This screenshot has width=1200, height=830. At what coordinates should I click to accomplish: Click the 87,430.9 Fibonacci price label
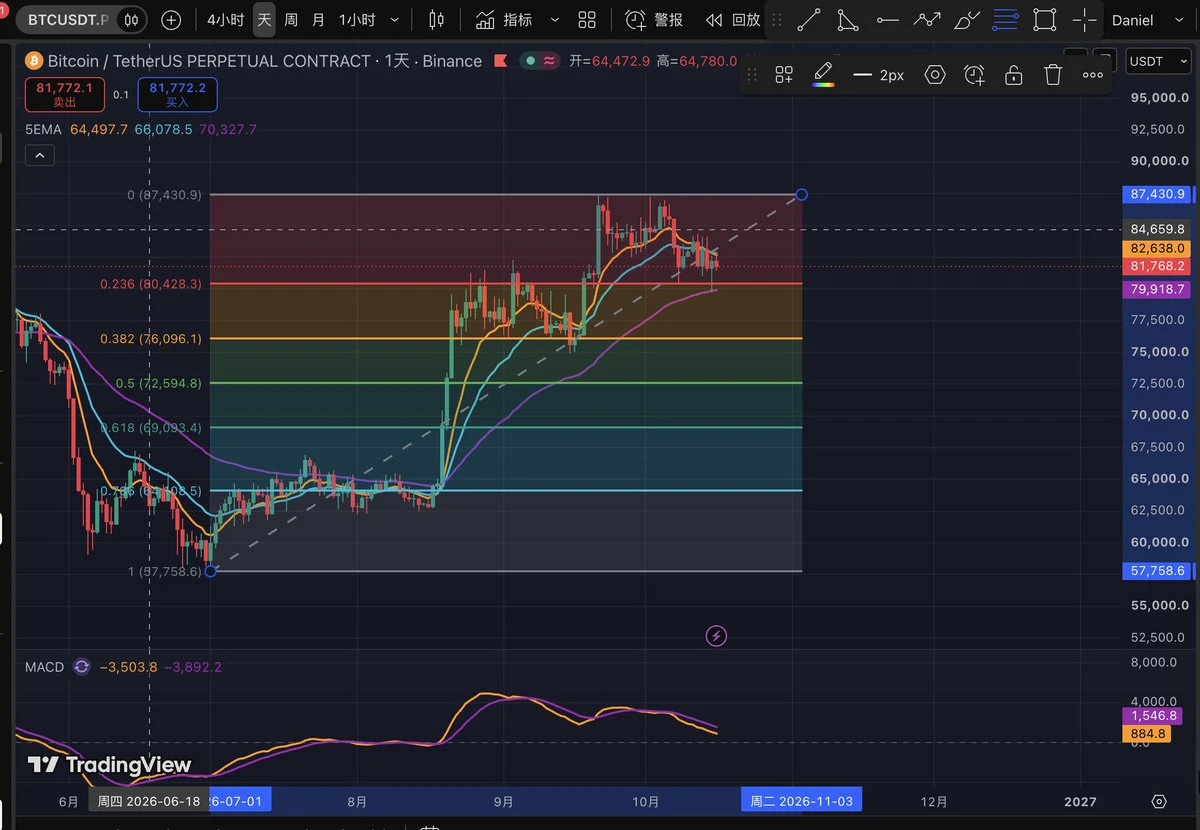1158,194
